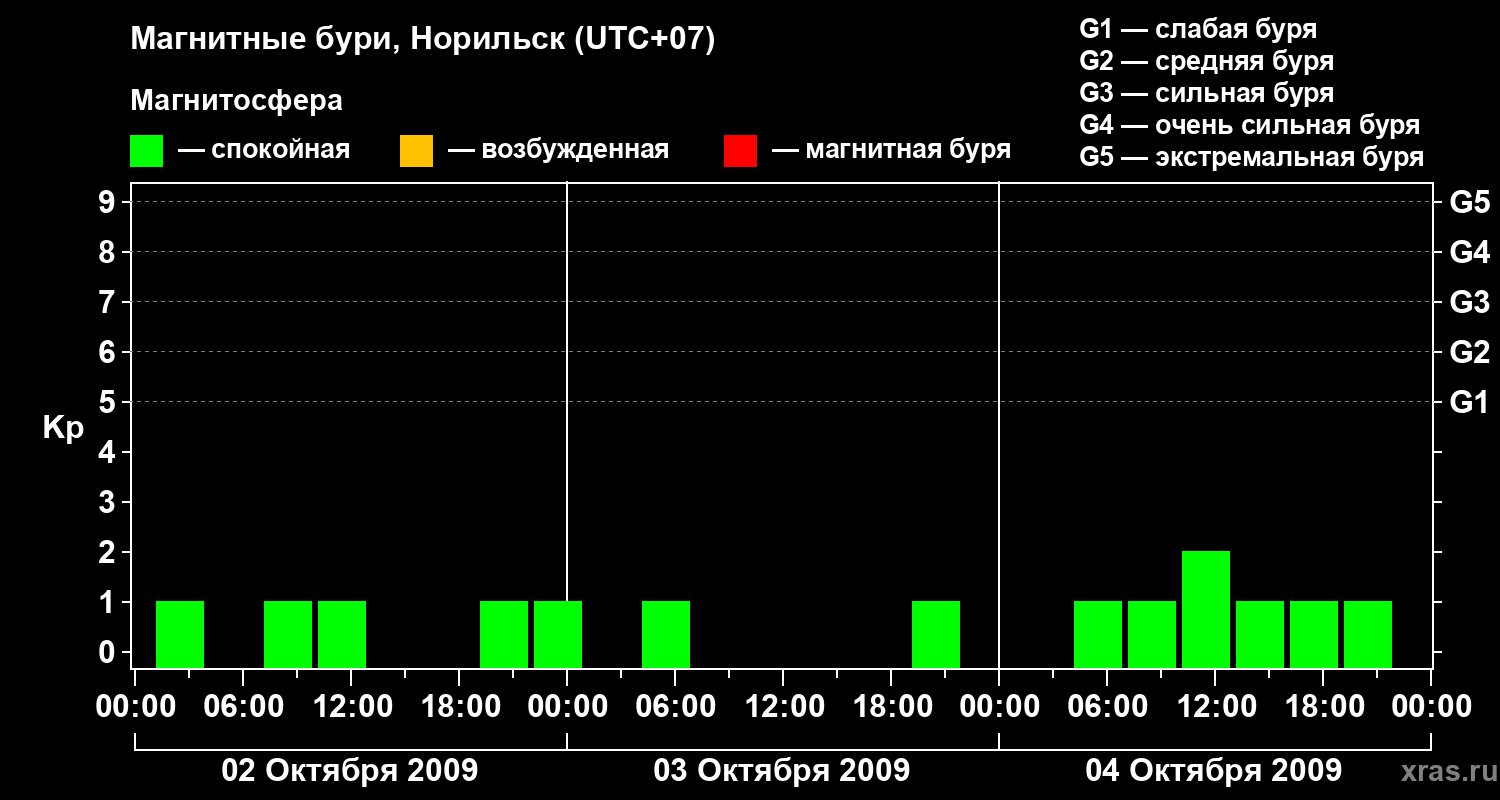Image resolution: width=1500 pixels, height=800 pixels.
Task: Click the 'G3 — сильная буря' legend line
Action: click(1206, 93)
